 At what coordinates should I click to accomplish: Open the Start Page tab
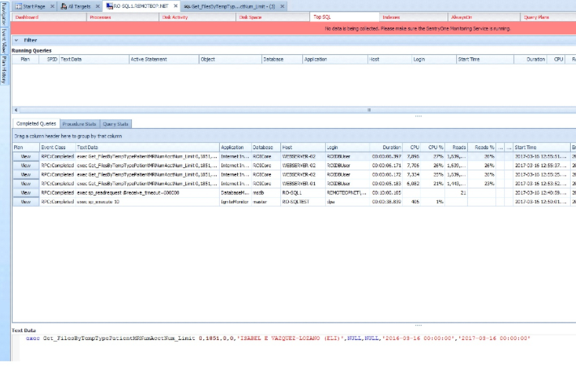pos(34,6)
